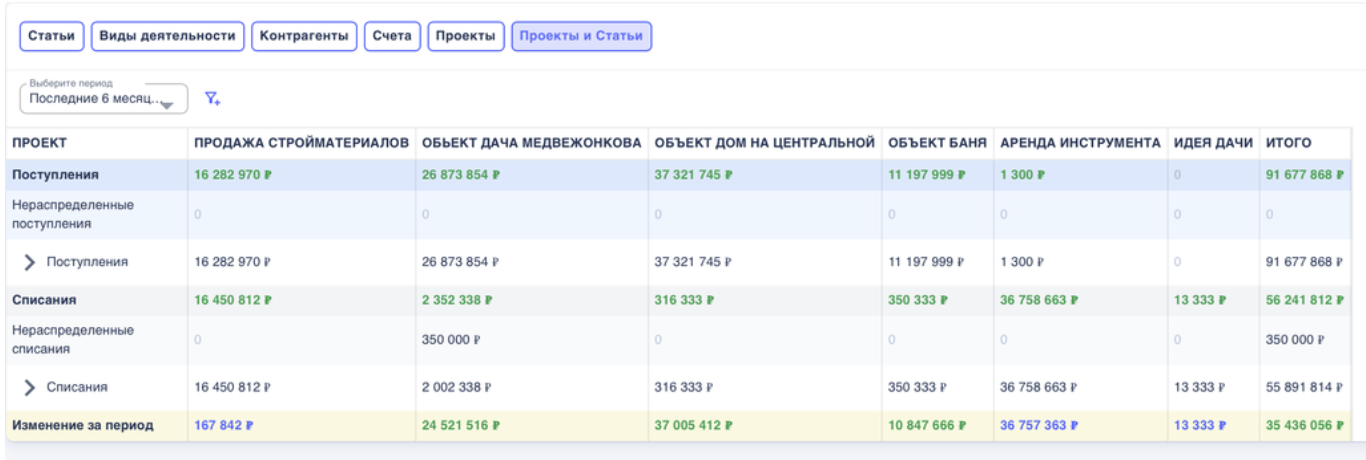Click the ПРОДАЖА СТРОЙМАТЕРИАЛОВ column header
This screenshot has width=1366, height=460.
(x=302, y=143)
